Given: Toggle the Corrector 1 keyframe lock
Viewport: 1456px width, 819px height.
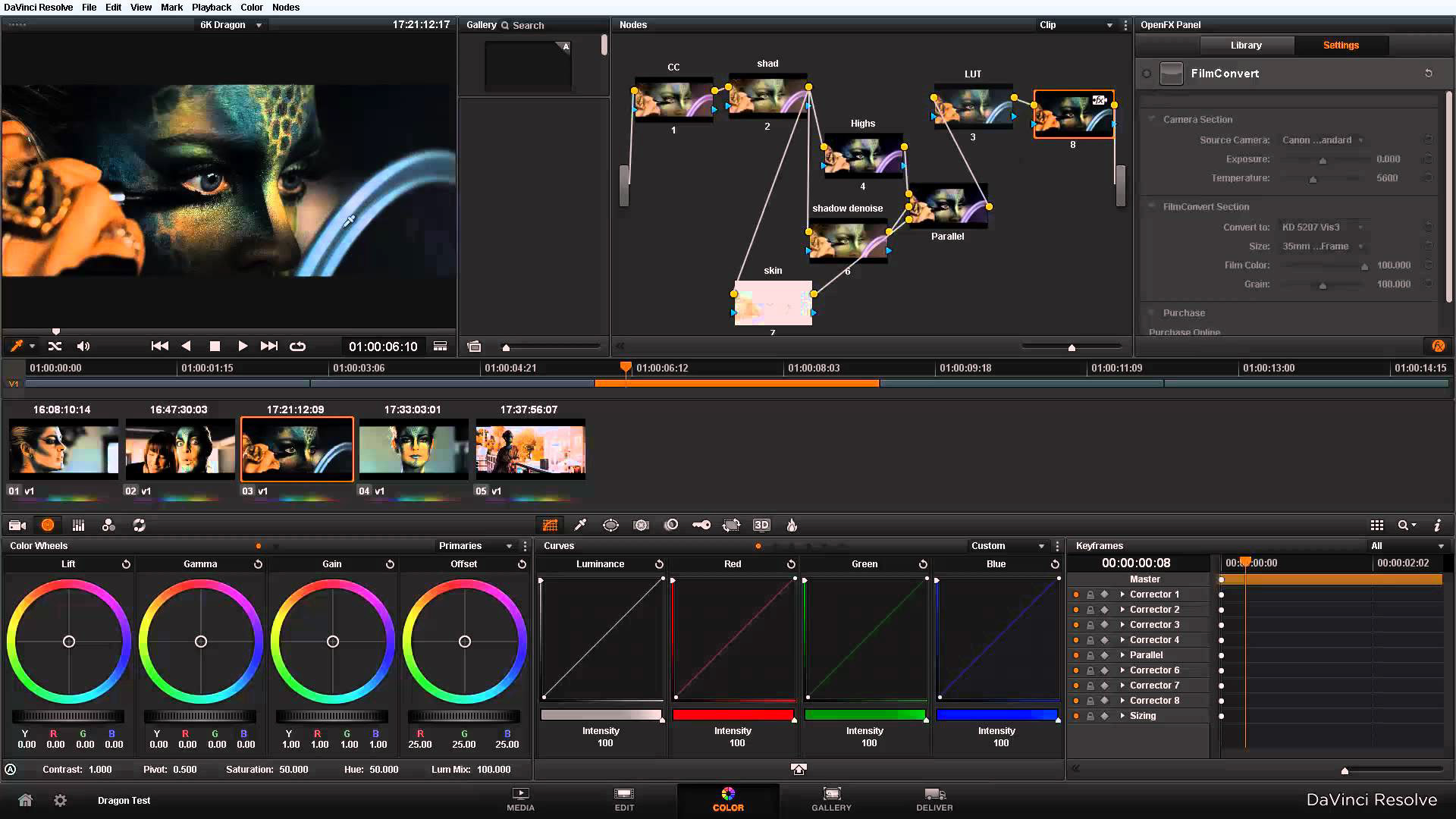Looking at the screenshot, I should pyautogui.click(x=1090, y=595).
